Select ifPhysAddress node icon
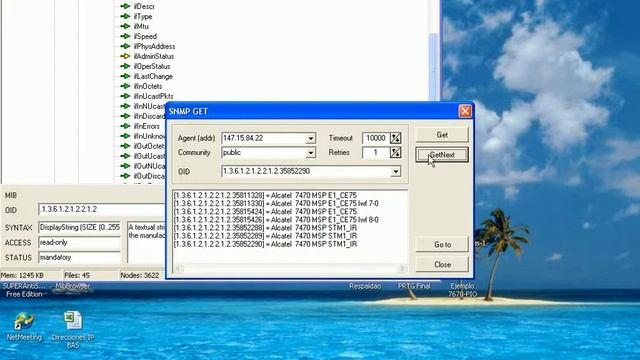Image resolution: width=640 pixels, height=360 pixels. [x=125, y=46]
